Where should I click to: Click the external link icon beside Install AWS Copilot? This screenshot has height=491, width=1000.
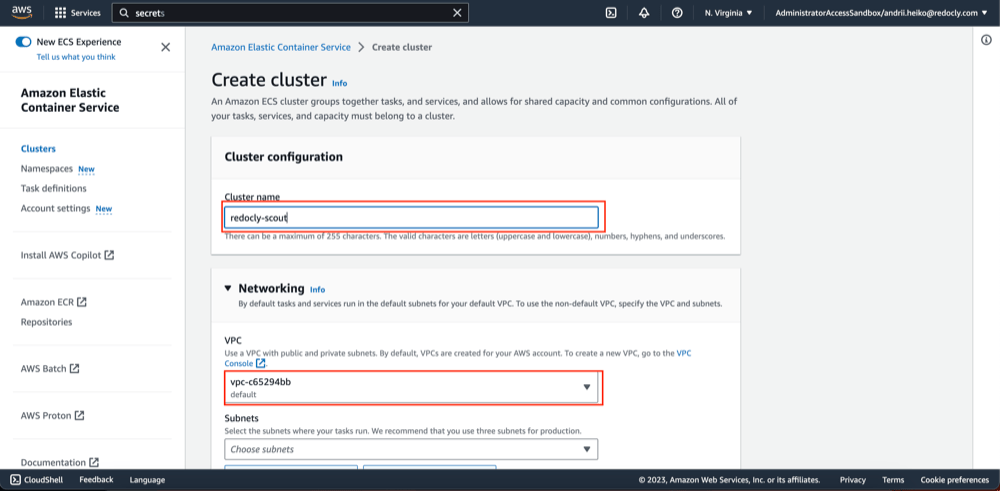[x=109, y=255]
